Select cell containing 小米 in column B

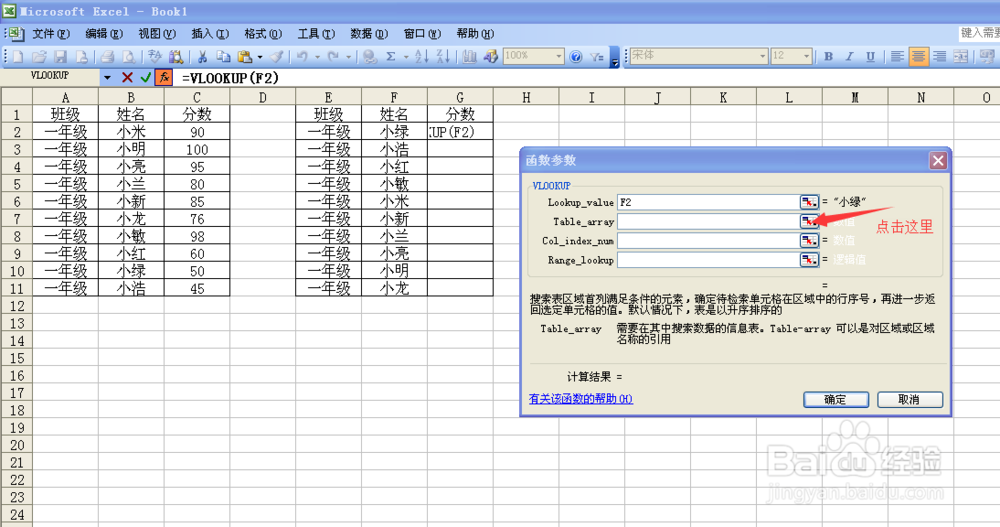pos(131,131)
